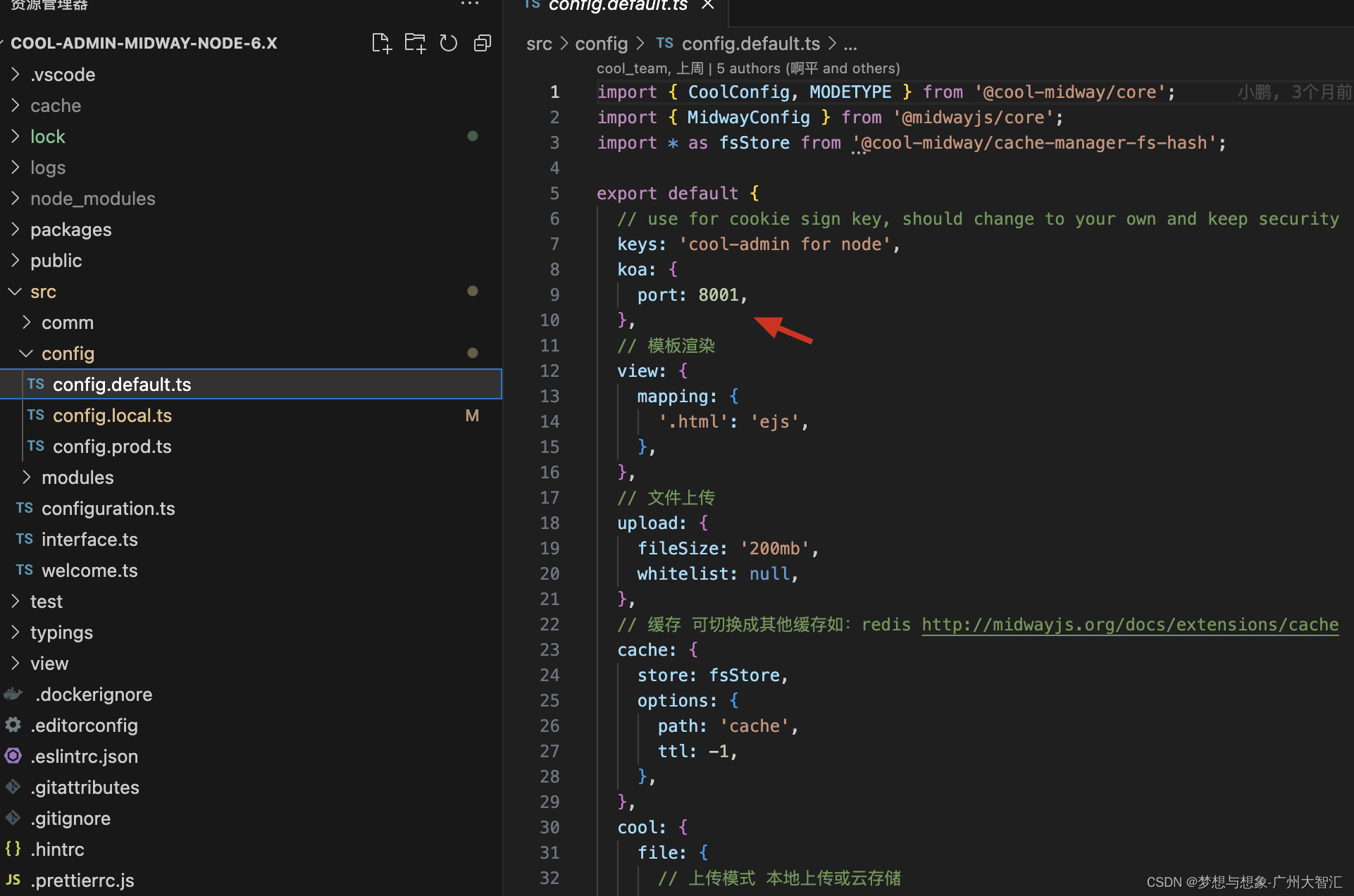Click the config breadcrumb segment
This screenshot has width=1354, height=896.
[601, 44]
